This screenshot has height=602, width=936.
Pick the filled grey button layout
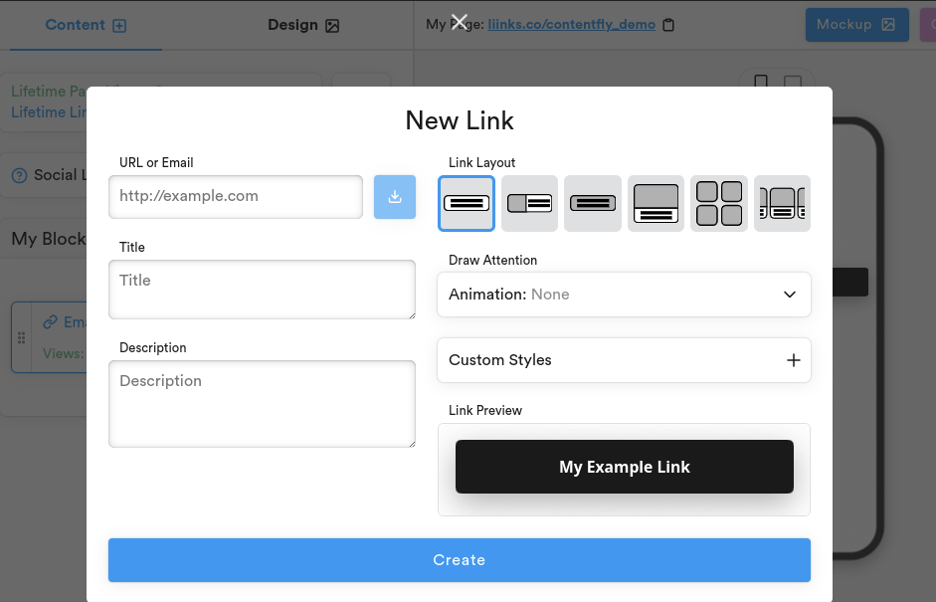(x=592, y=203)
